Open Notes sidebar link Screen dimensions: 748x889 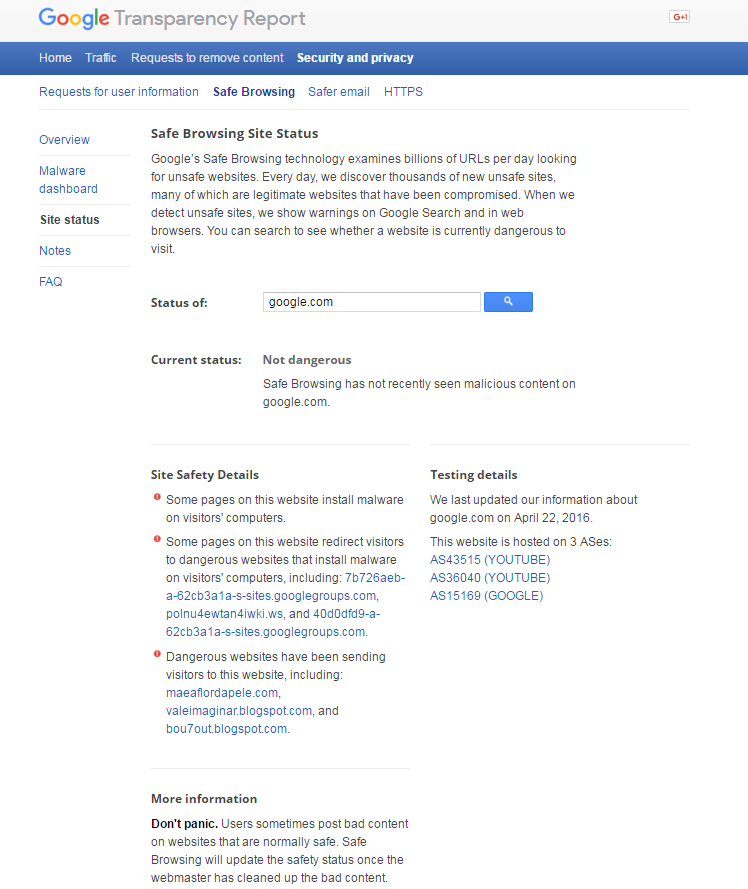tap(55, 251)
